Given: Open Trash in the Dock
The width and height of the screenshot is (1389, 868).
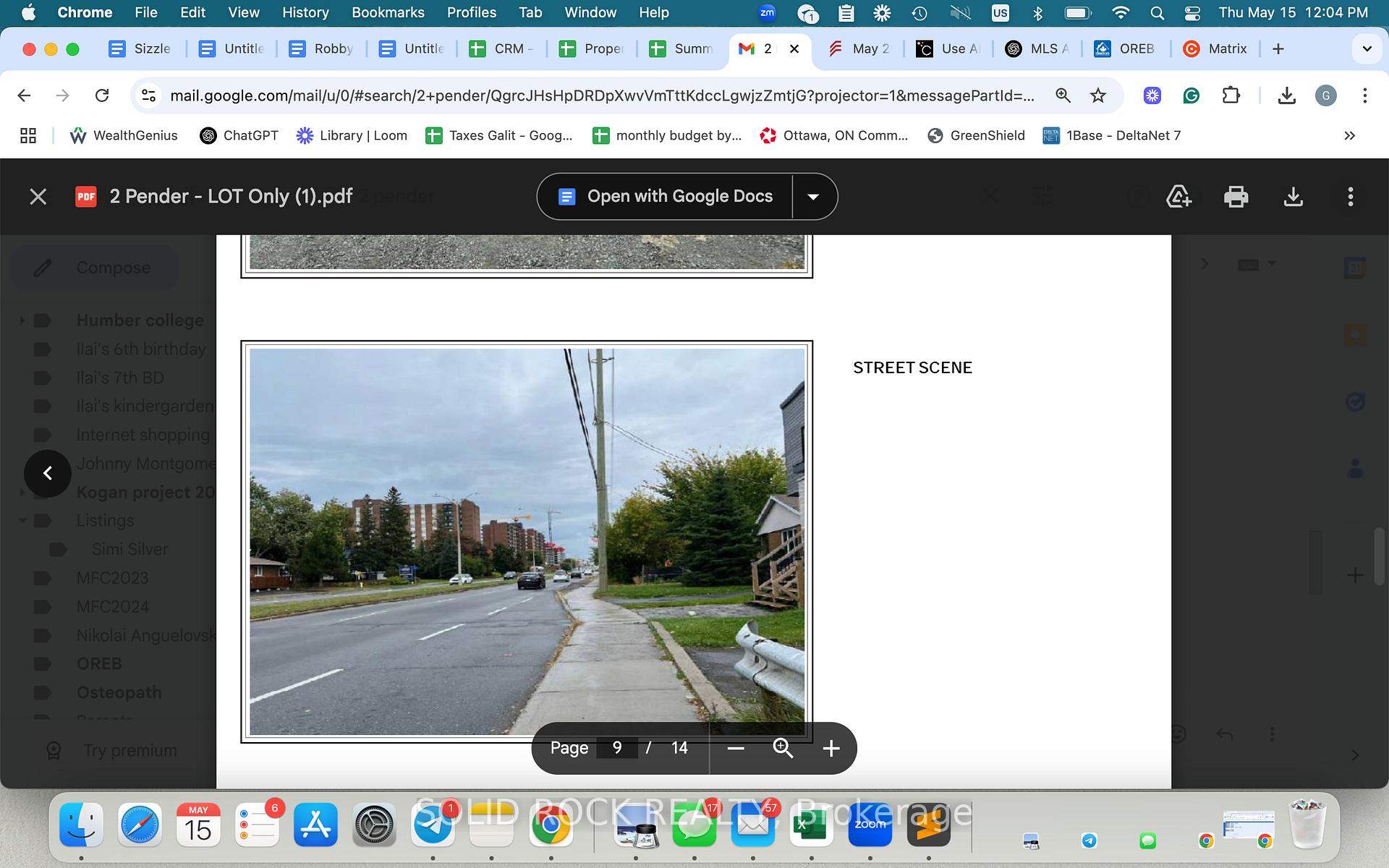Looking at the screenshot, I should (1308, 825).
